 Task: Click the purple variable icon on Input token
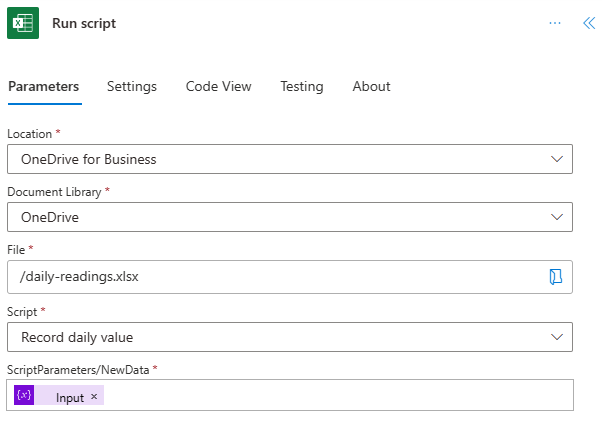pyautogui.click(x=24, y=396)
